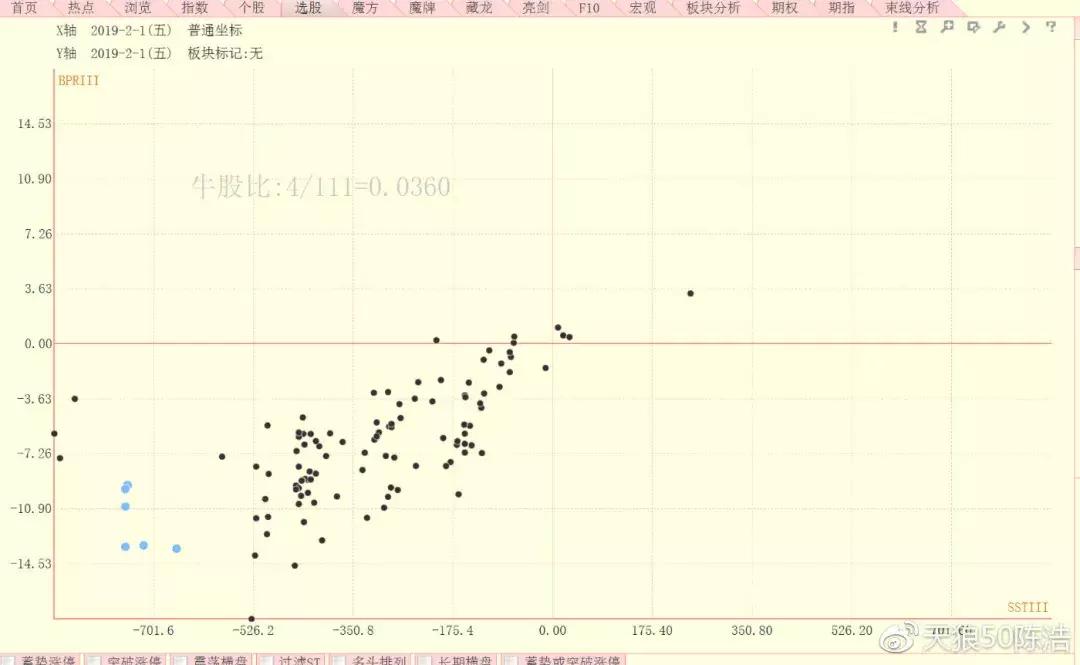Click the Y轴 label
This screenshot has height=665, width=1080.
pos(66,53)
